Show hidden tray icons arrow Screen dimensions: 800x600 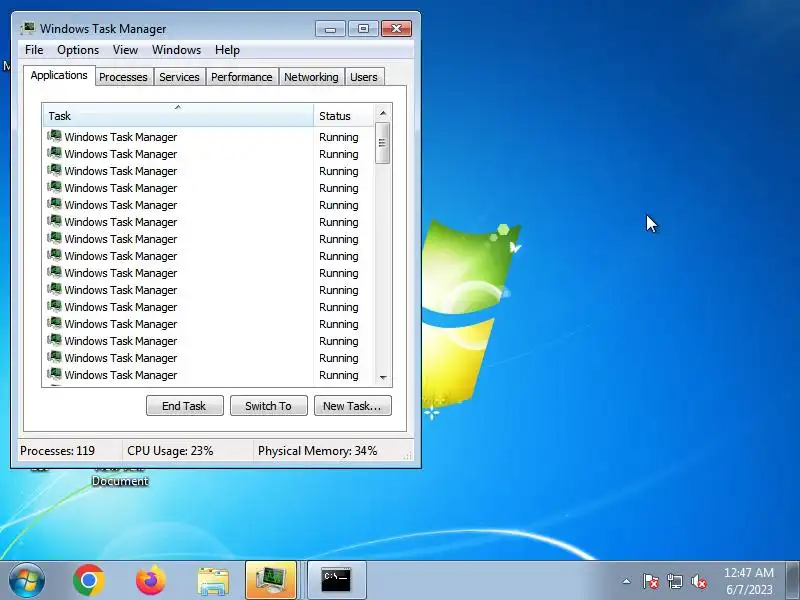627,581
